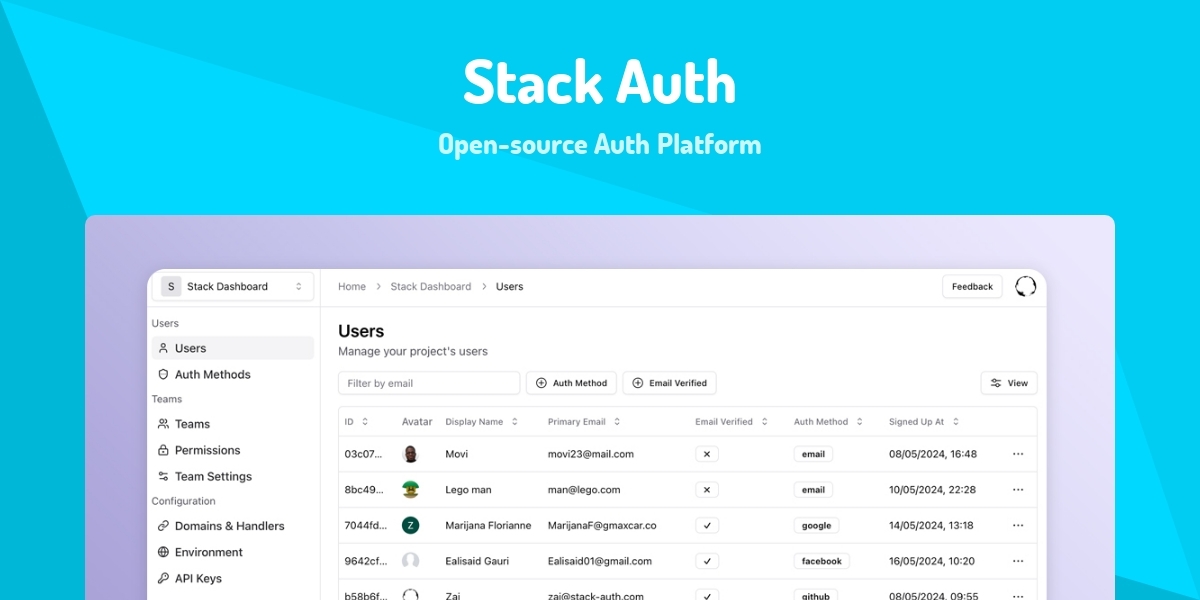Click the date 16/05/2024, 10:20
The height and width of the screenshot is (600, 1200).
pyautogui.click(x=932, y=561)
